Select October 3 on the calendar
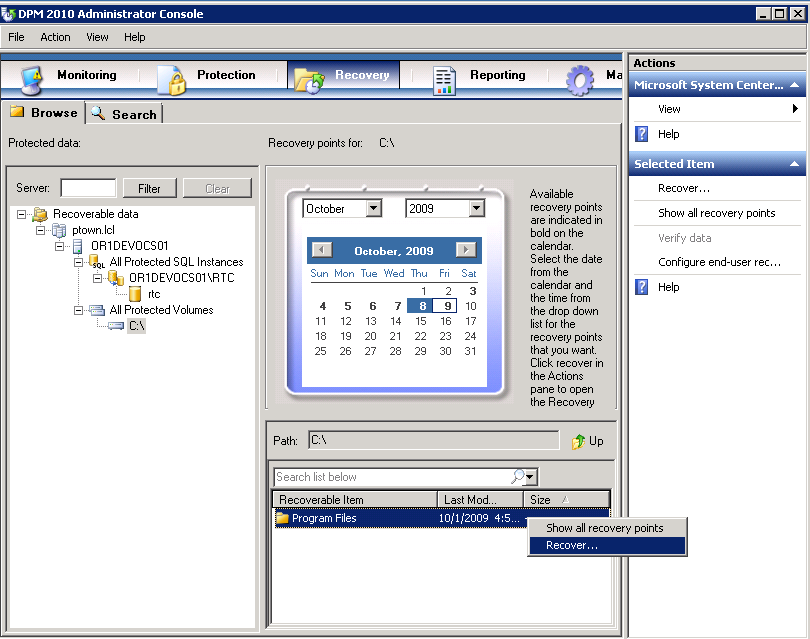This screenshot has width=810, height=639. tap(472, 291)
